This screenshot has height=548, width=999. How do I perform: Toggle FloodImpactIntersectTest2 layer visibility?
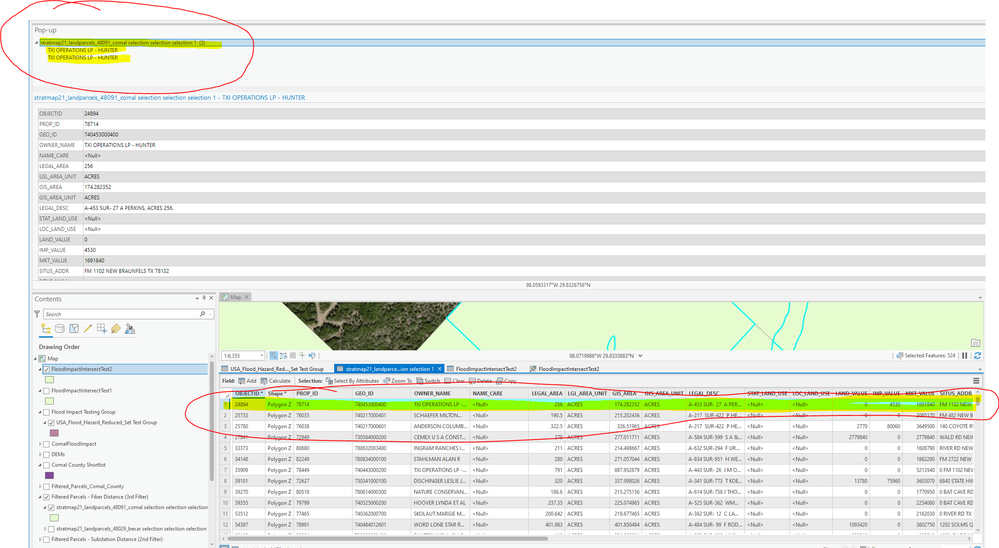tap(47, 369)
